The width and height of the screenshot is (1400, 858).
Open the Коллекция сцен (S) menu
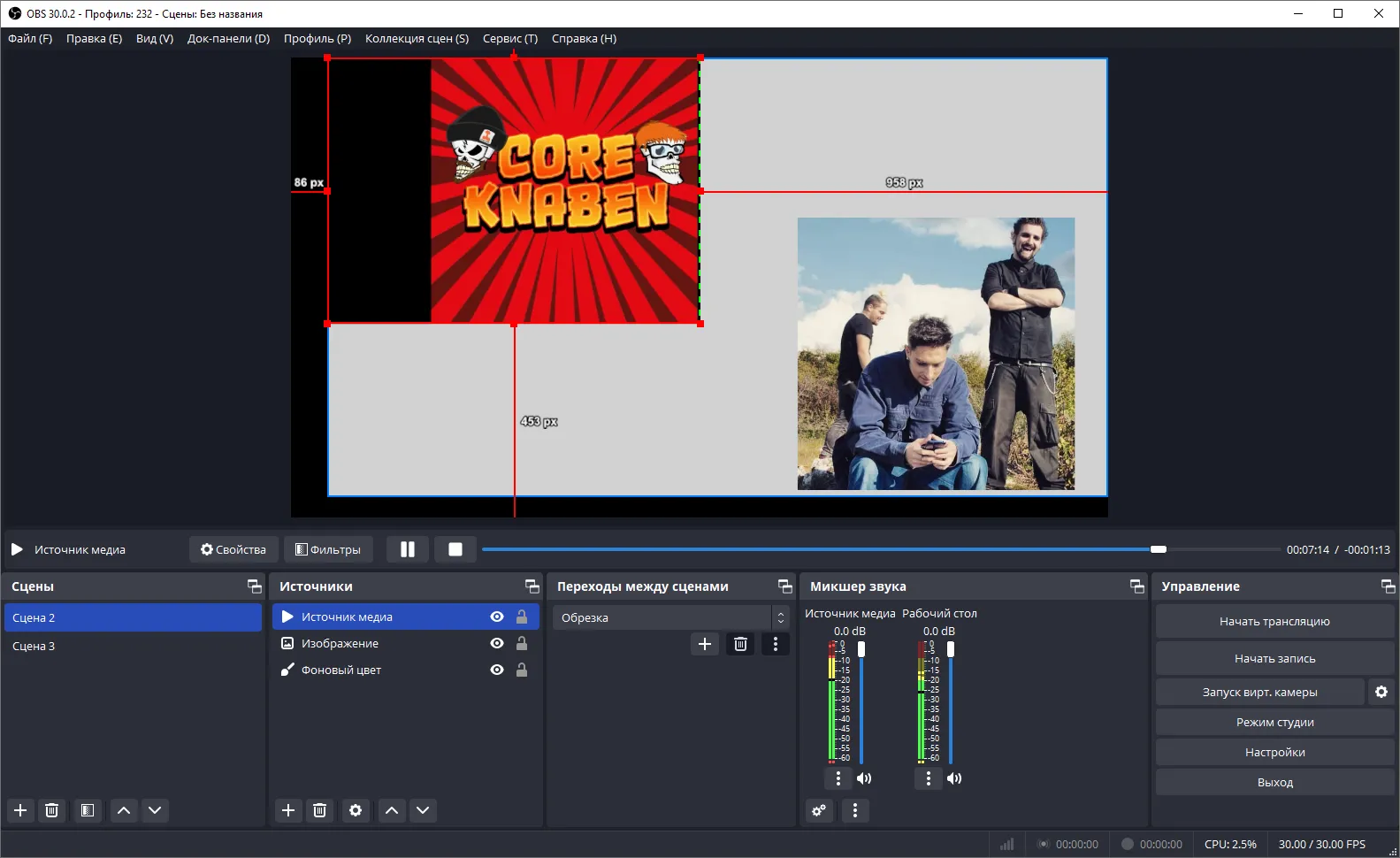[417, 38]
